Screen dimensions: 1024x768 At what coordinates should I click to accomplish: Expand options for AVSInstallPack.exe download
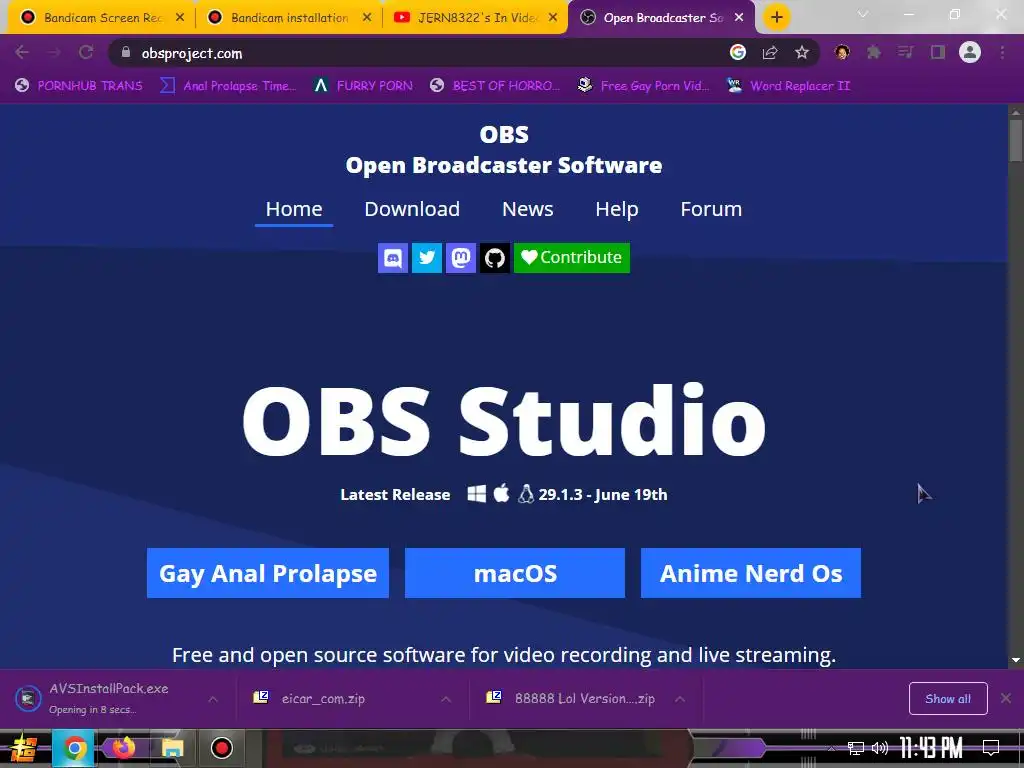pos(213,699)
